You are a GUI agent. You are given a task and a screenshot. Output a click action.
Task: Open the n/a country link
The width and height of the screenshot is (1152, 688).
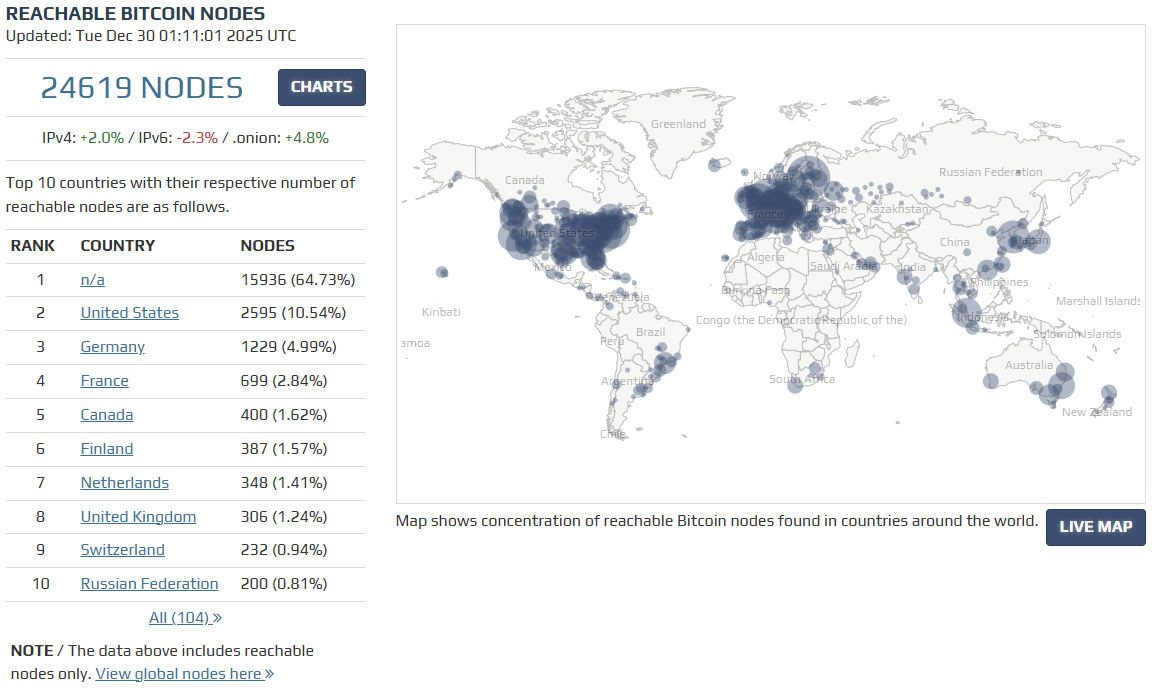point(92,280)
